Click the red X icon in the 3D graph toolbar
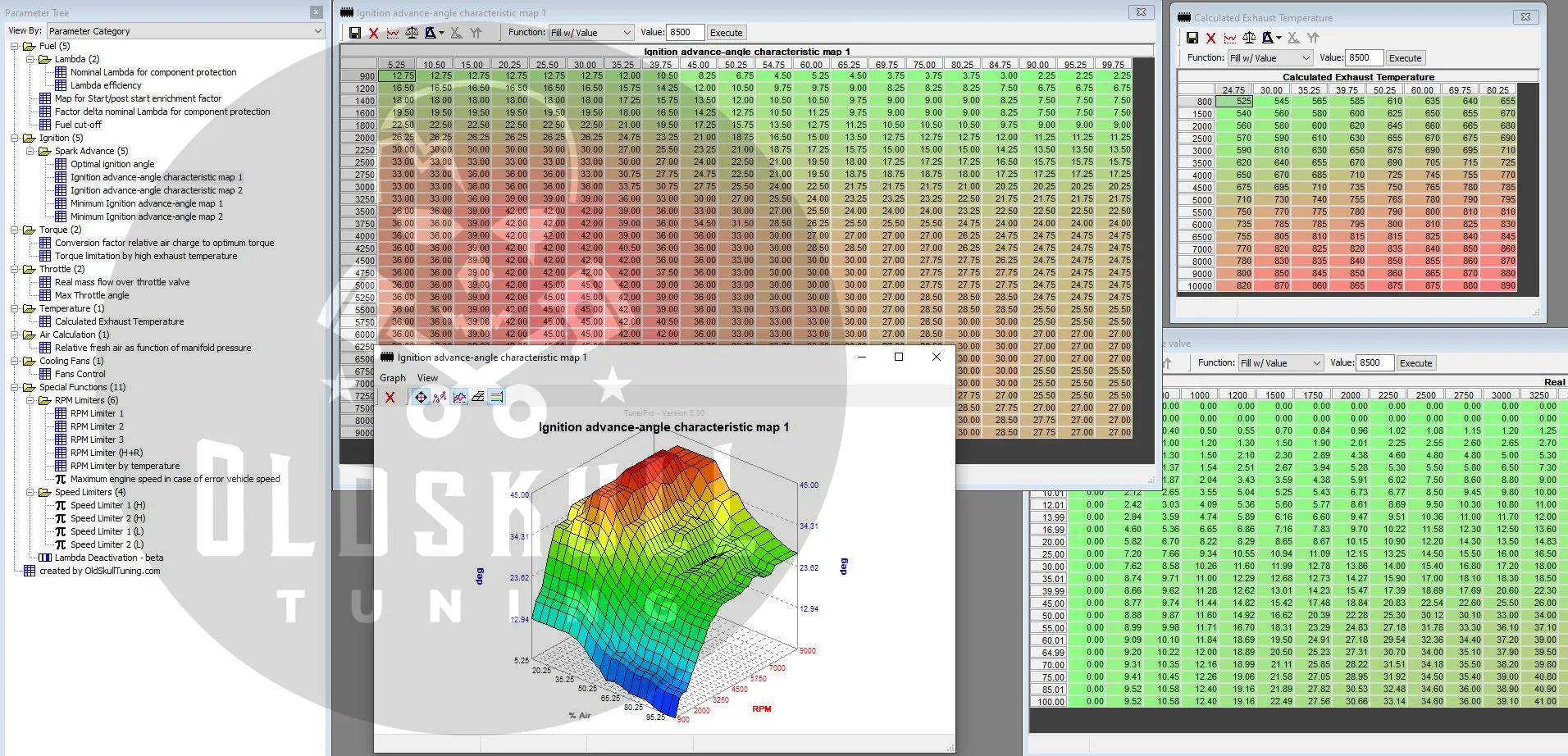 pyautogui.click(x=390, y=398)
